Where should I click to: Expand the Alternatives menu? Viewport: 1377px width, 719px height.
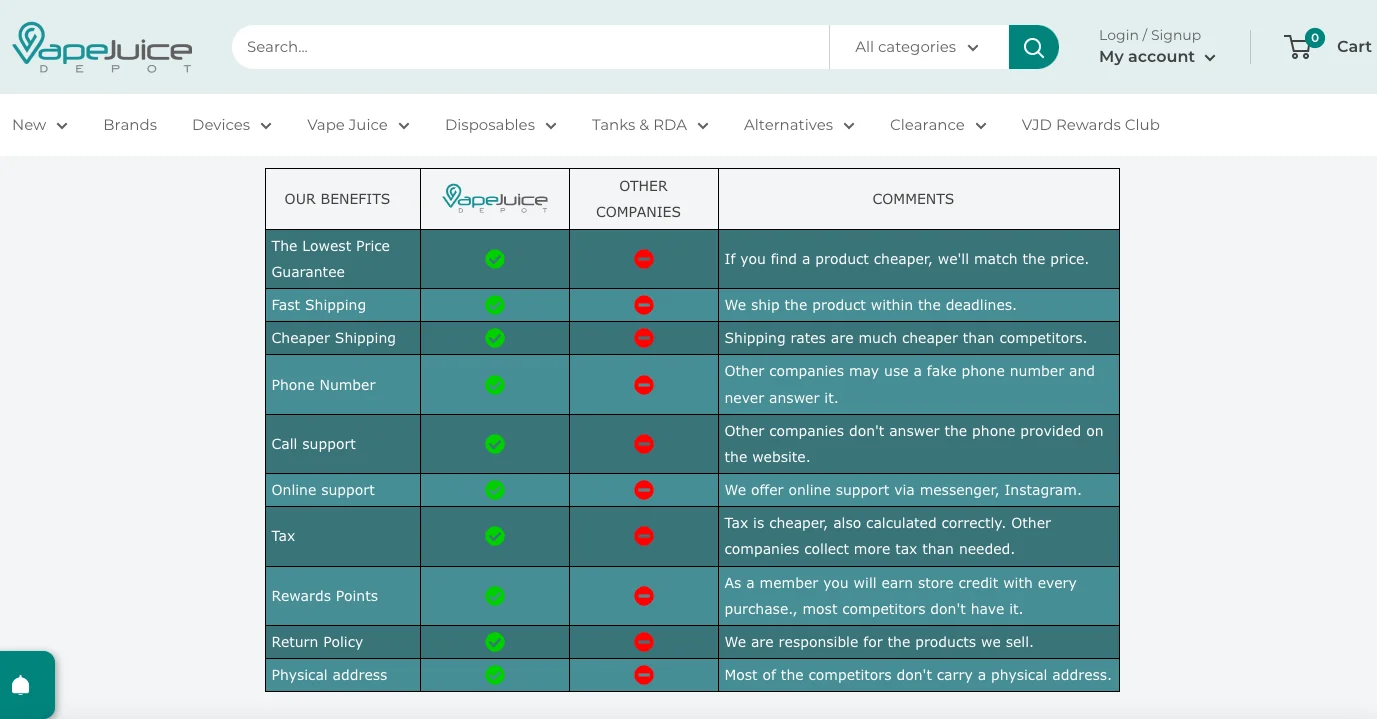tap(799, 125)
